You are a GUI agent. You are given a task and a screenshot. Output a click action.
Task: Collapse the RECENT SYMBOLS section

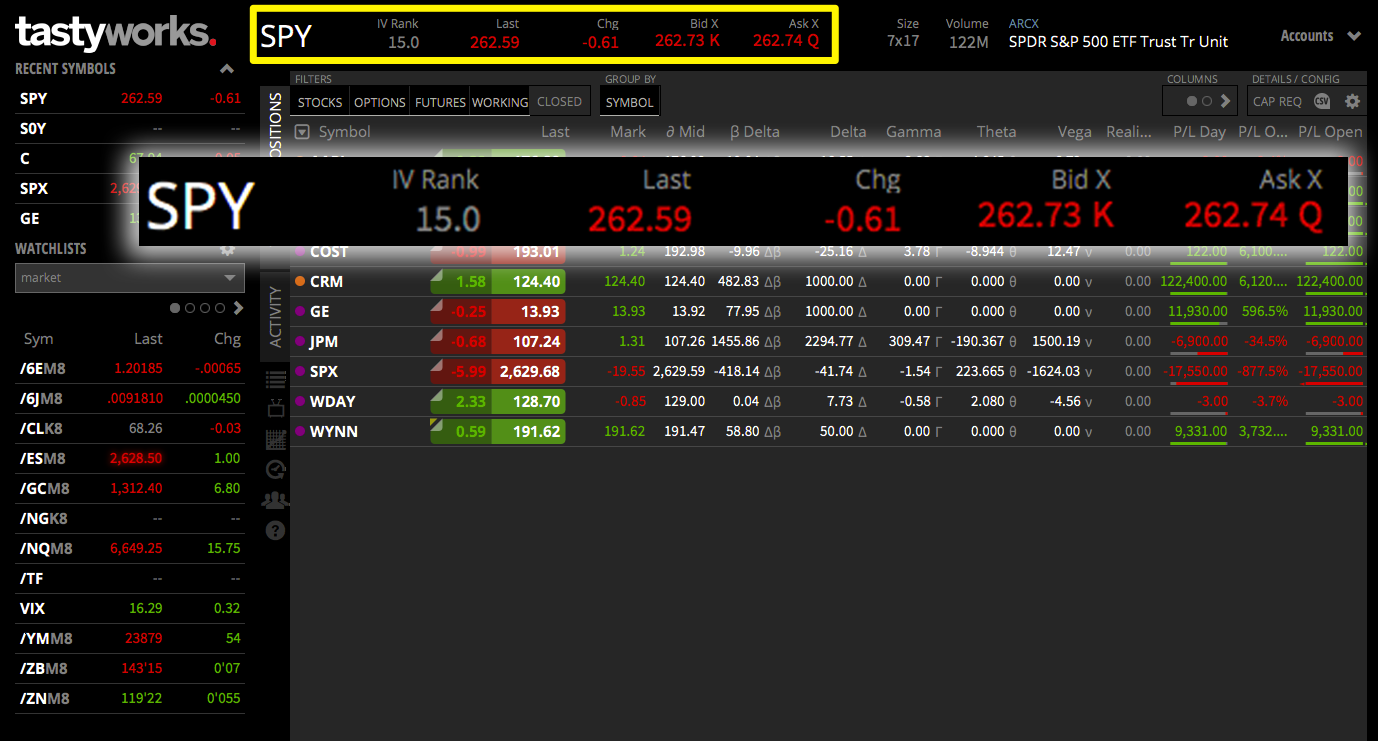pos(226,68)
